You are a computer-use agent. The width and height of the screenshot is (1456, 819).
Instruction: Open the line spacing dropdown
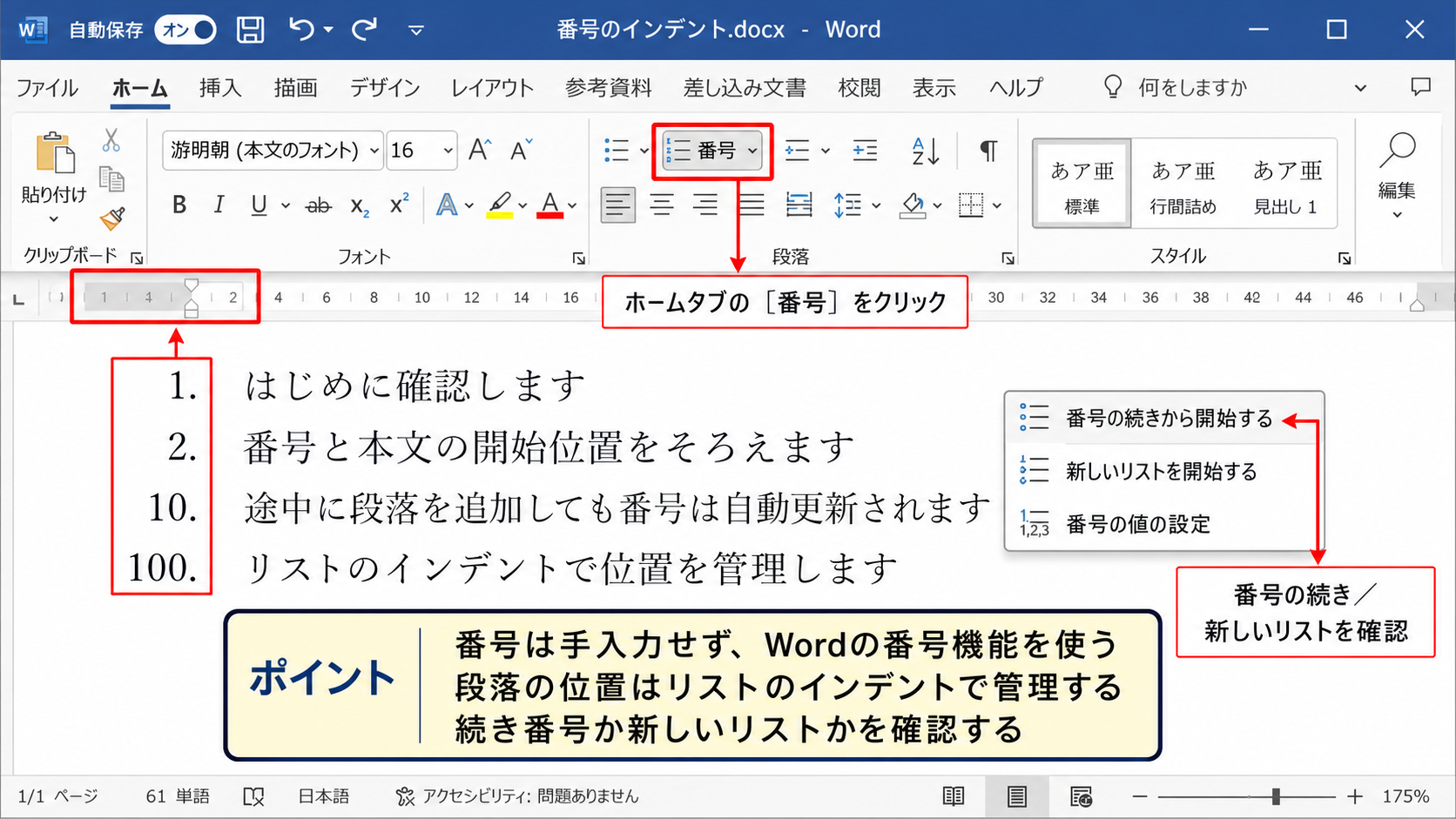876,206
